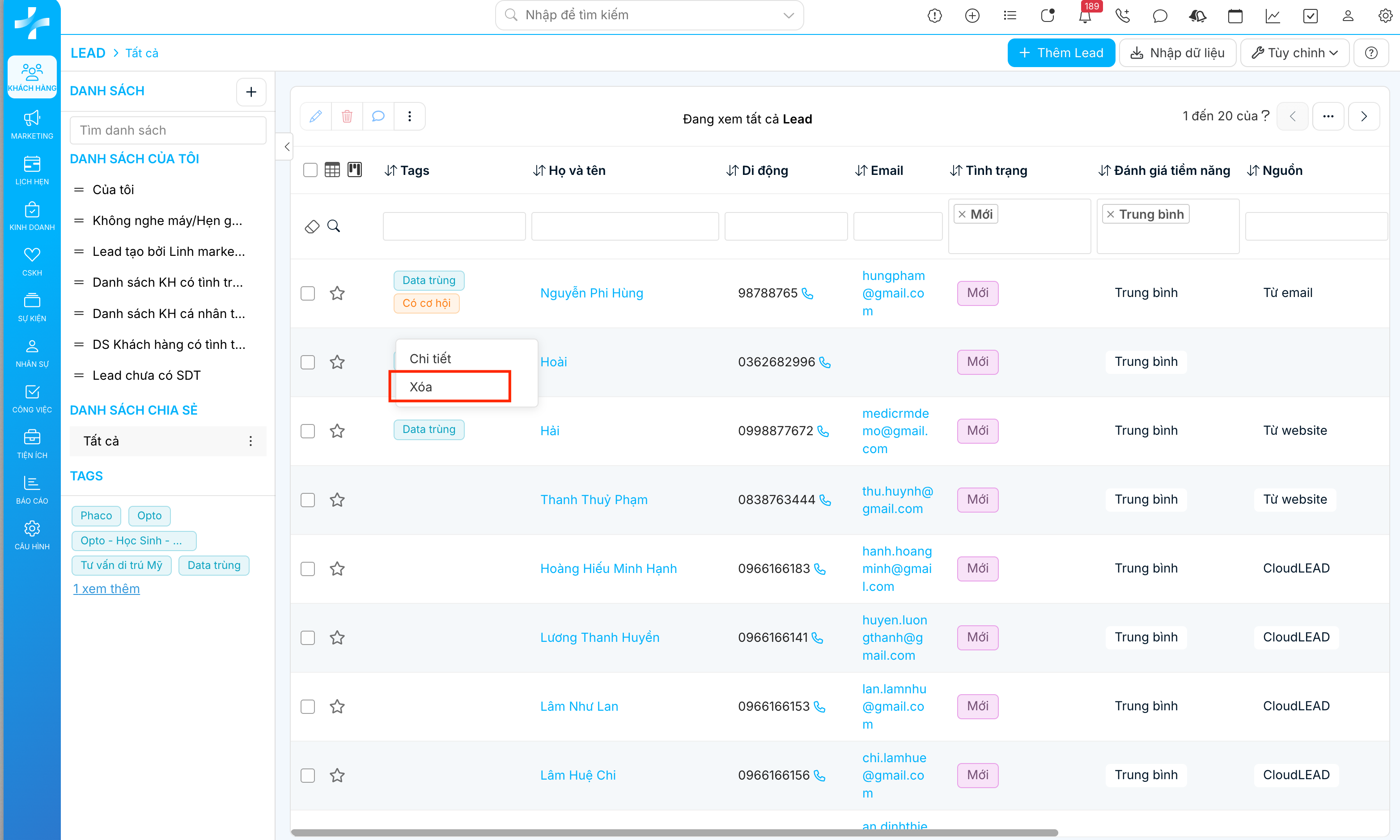Tick checkbox for Nguyễn Phi Hùng row
The image size is (1400, 840).
(308, 293)
